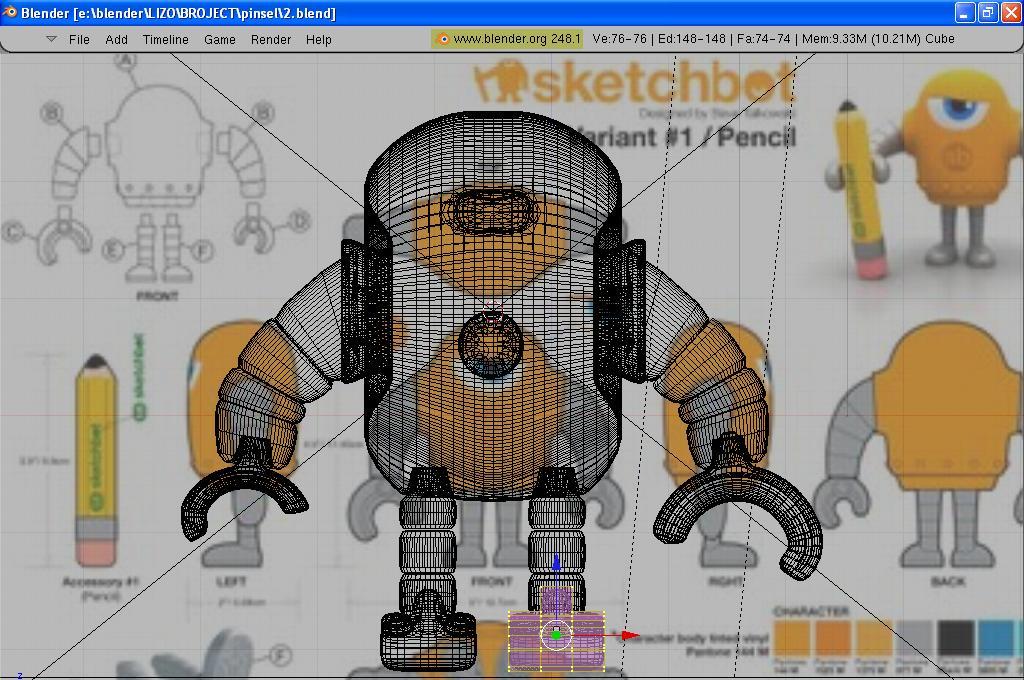Collapse the header menus with the triangle
The image size is (1024, 680).
click(51, 39)
